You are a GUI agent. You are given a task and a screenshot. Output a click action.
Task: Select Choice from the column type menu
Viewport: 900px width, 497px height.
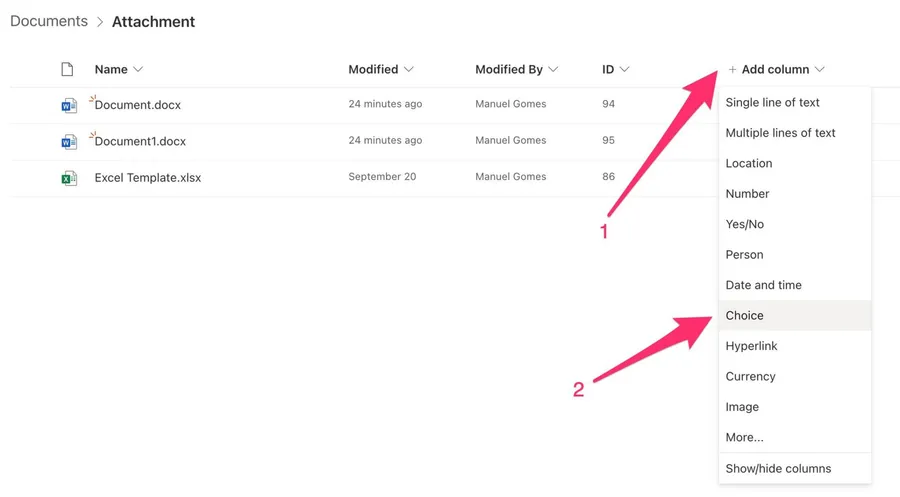click(x=745, y=316)
